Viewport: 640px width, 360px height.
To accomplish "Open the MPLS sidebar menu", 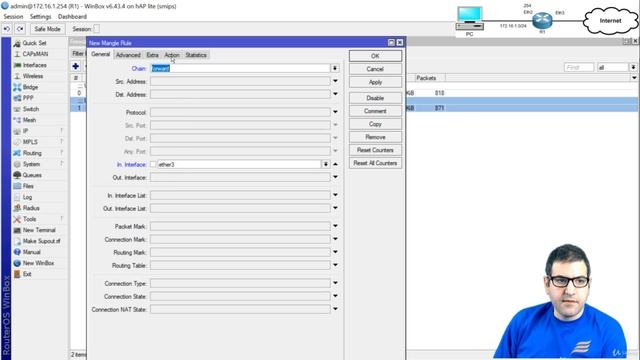I will click(x=30, y=142).
